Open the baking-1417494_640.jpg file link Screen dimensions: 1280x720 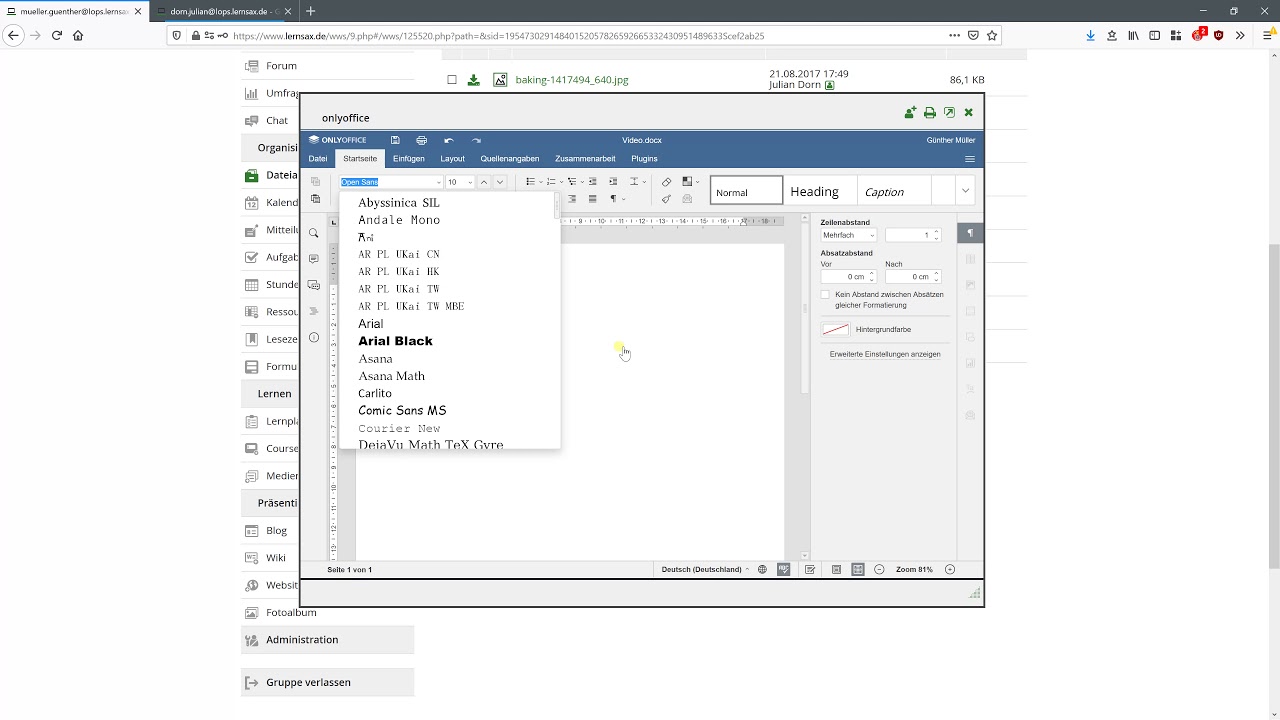pyautogui.click(x=572, y=80)
